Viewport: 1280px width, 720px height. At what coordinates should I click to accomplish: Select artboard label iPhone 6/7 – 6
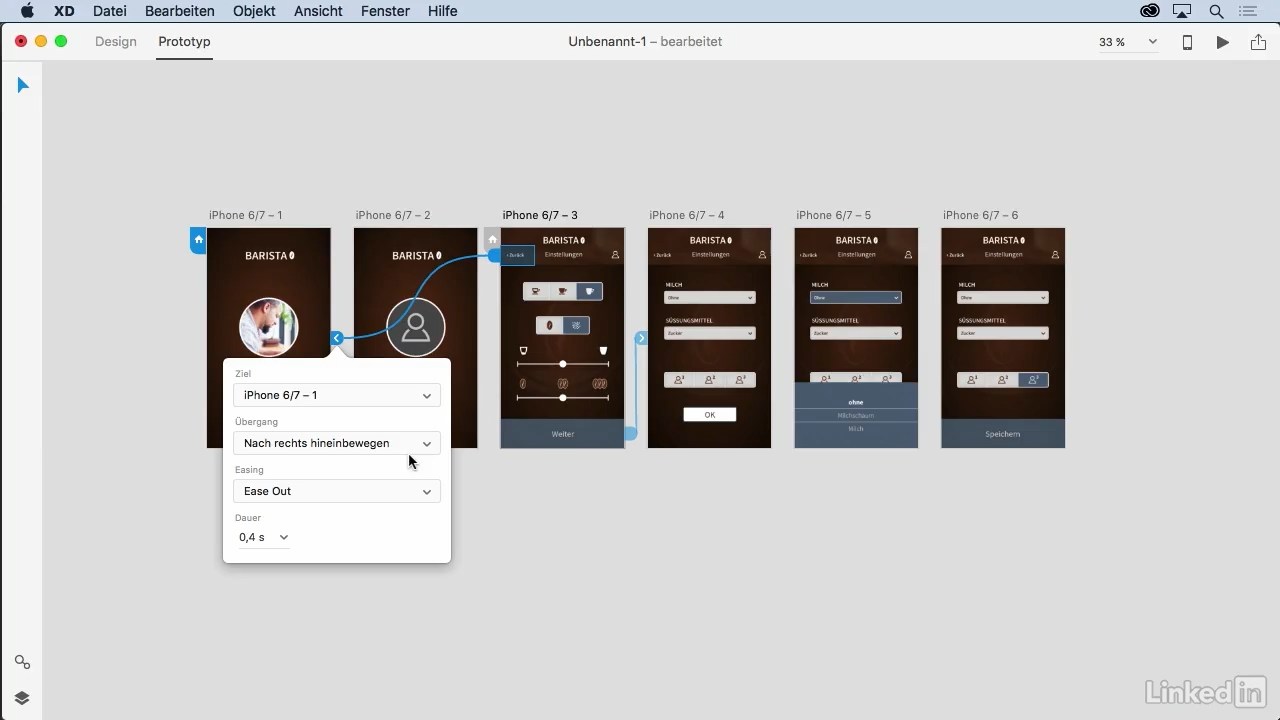(981, 215)
